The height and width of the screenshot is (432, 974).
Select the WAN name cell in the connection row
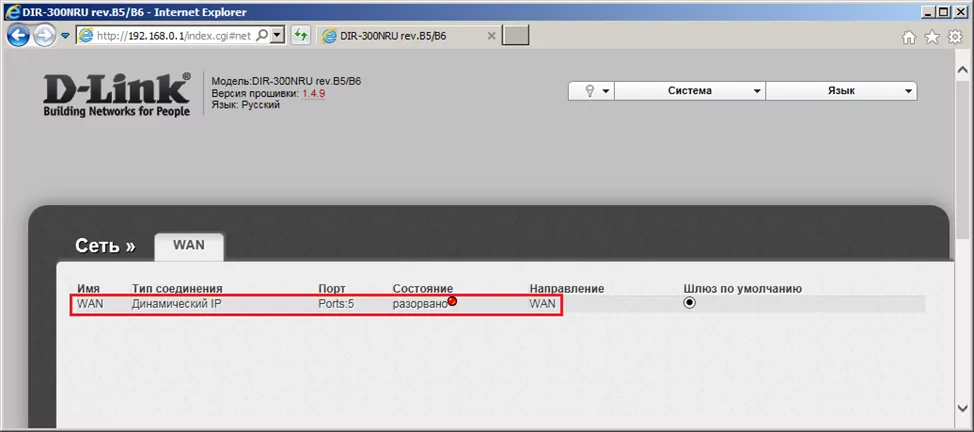90,304
